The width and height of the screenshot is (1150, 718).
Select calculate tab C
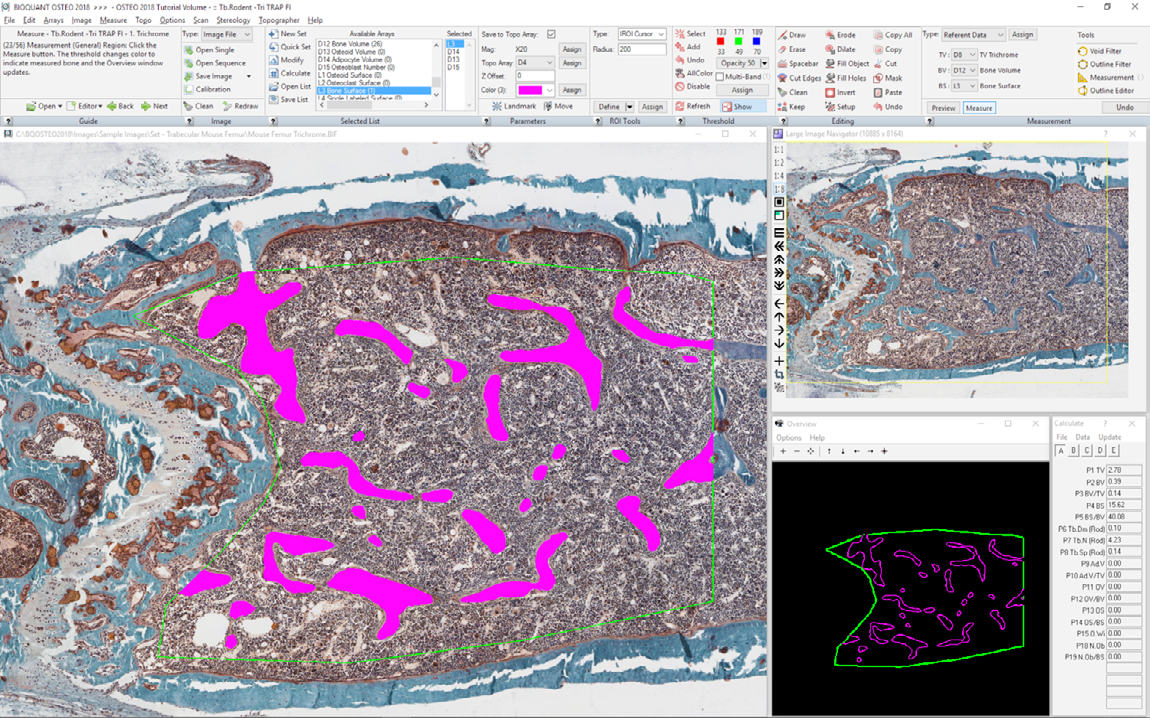[x=1087, y=451]
